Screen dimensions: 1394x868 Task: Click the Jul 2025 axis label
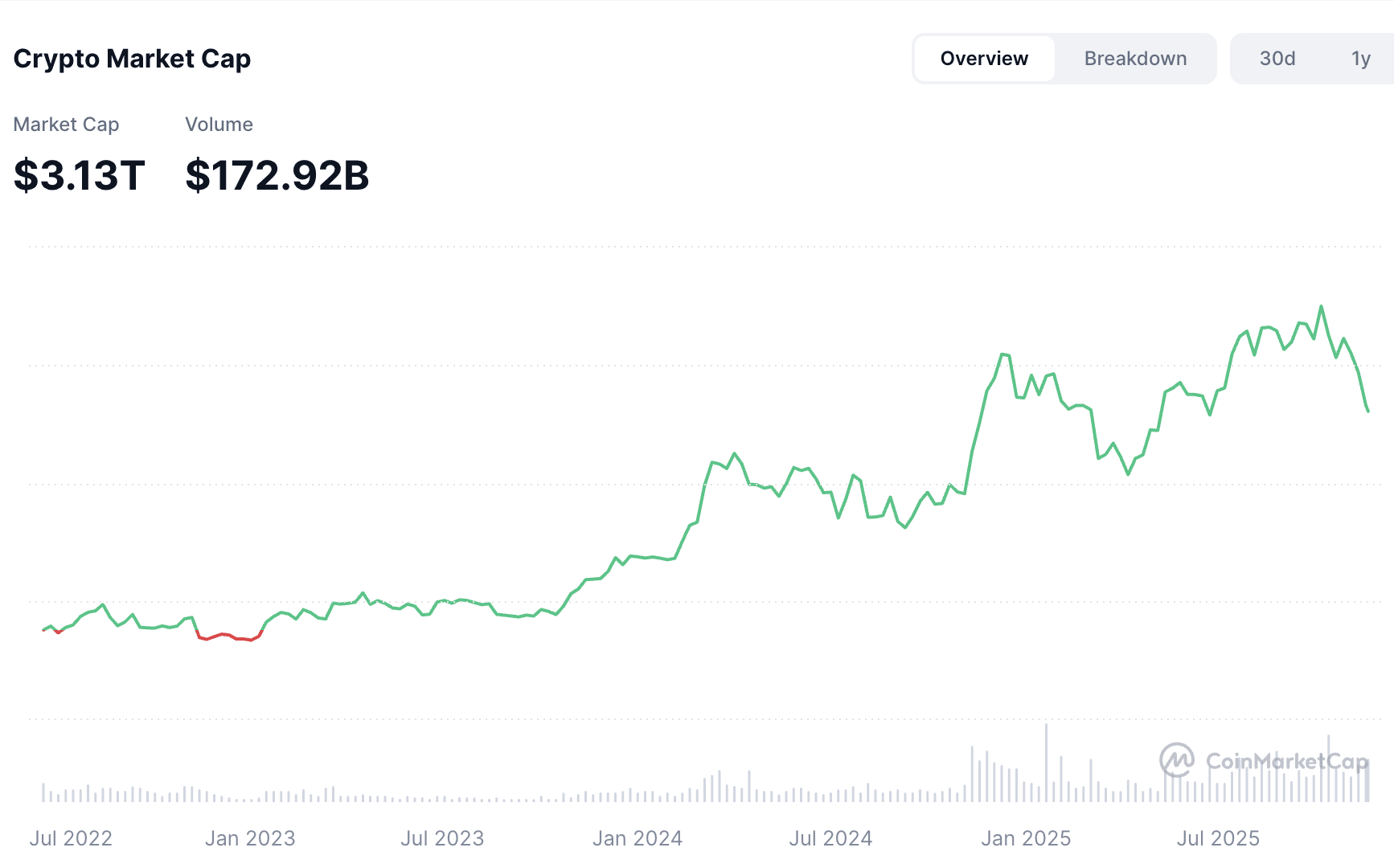tap(1218, 838)
